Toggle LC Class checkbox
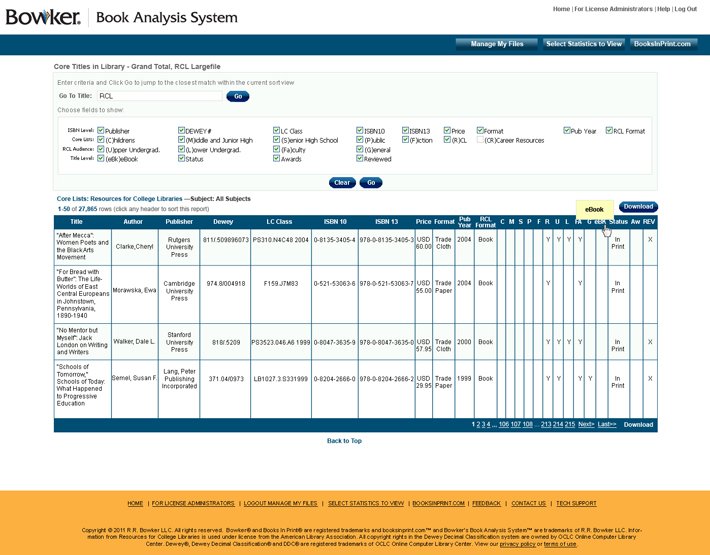 click(276, 130)
